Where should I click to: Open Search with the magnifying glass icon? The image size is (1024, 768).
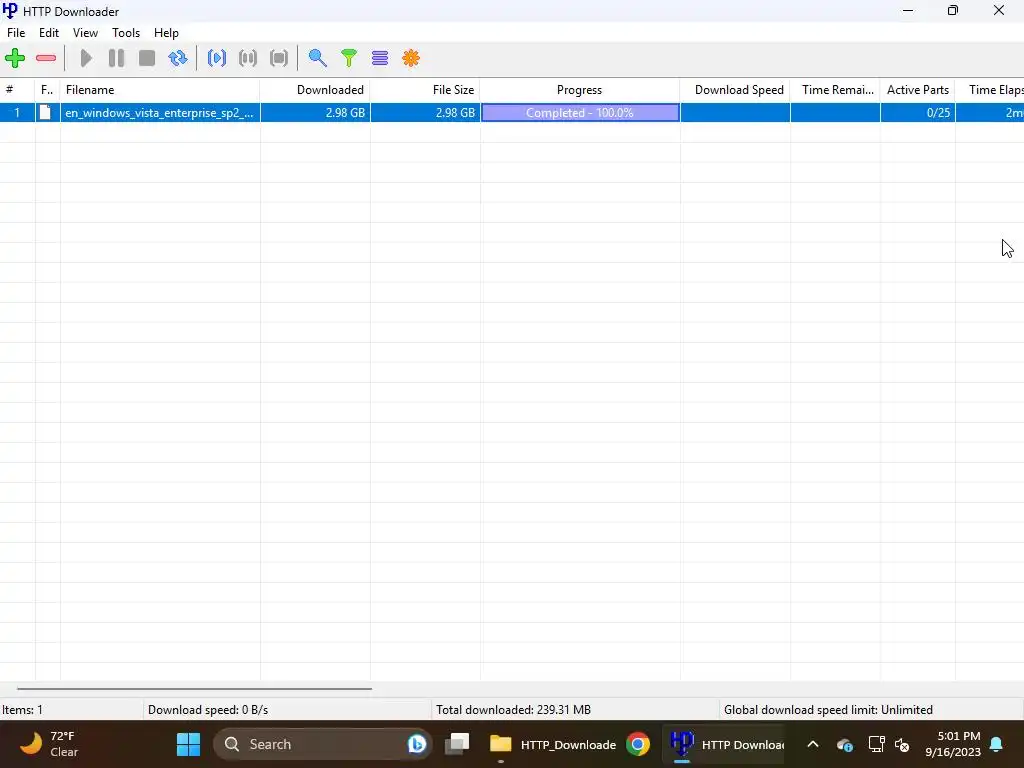point(317,58)
